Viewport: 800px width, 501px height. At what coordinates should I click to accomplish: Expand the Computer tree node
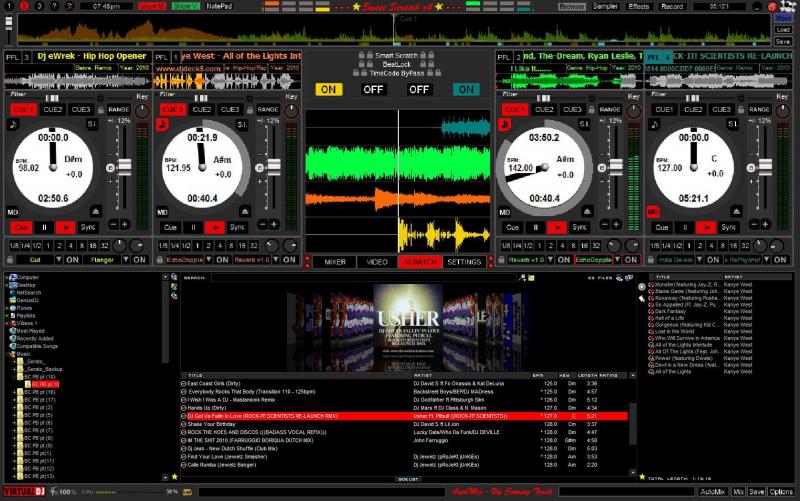click(x=7, y=278)
